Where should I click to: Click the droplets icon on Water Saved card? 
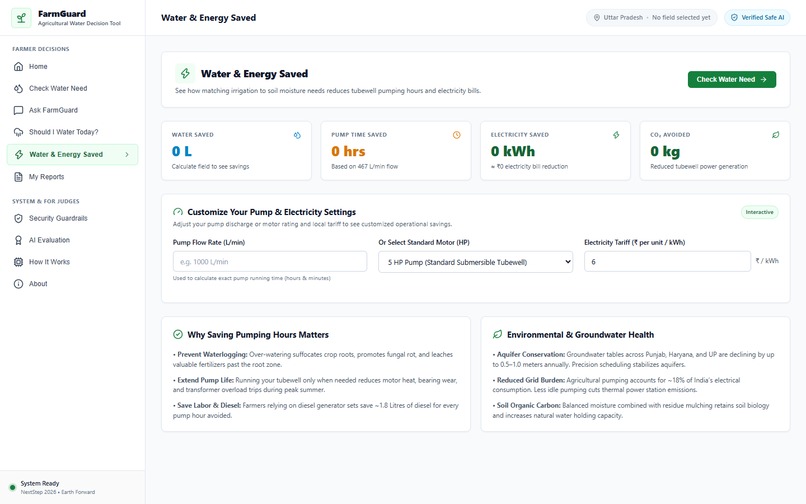tap(297, 135)
